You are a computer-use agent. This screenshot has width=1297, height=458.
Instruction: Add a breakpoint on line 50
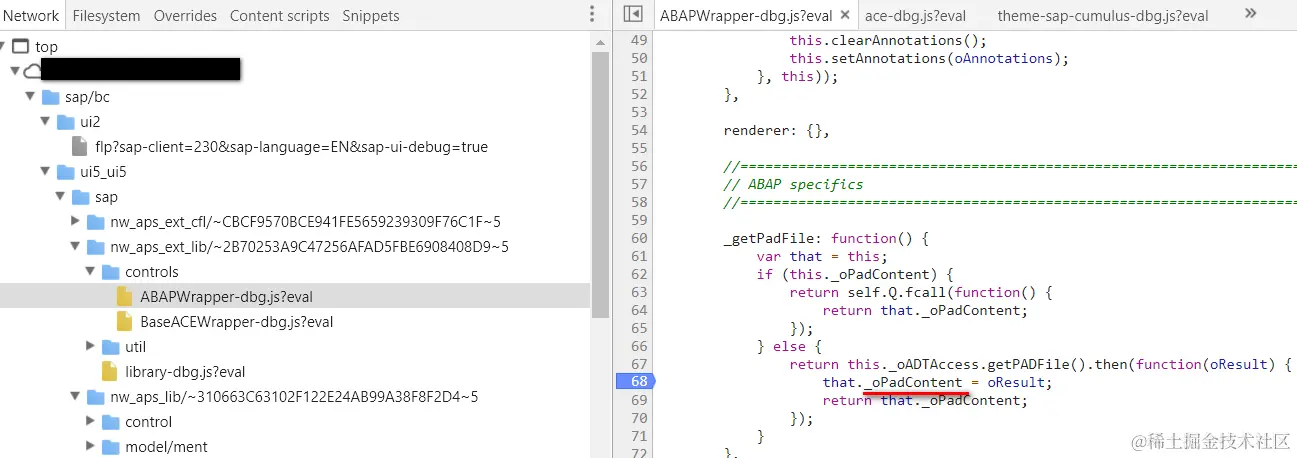click(639, 58)
